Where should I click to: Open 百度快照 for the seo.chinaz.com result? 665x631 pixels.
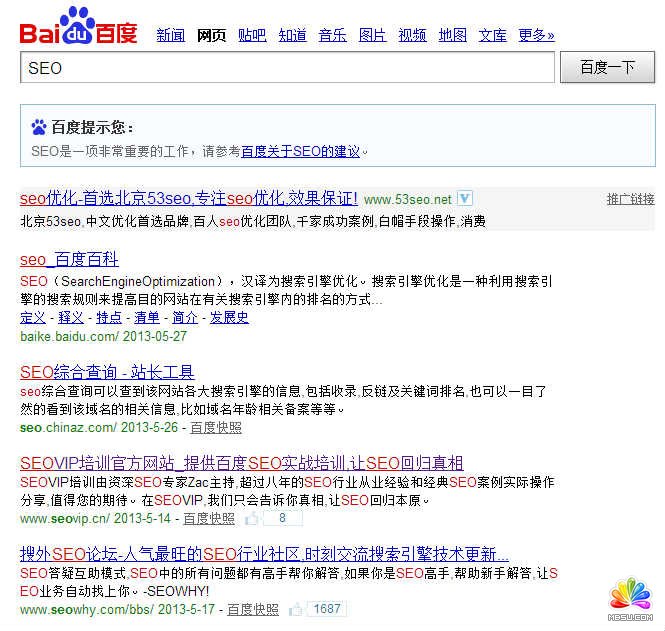click(x=216, y=427)
